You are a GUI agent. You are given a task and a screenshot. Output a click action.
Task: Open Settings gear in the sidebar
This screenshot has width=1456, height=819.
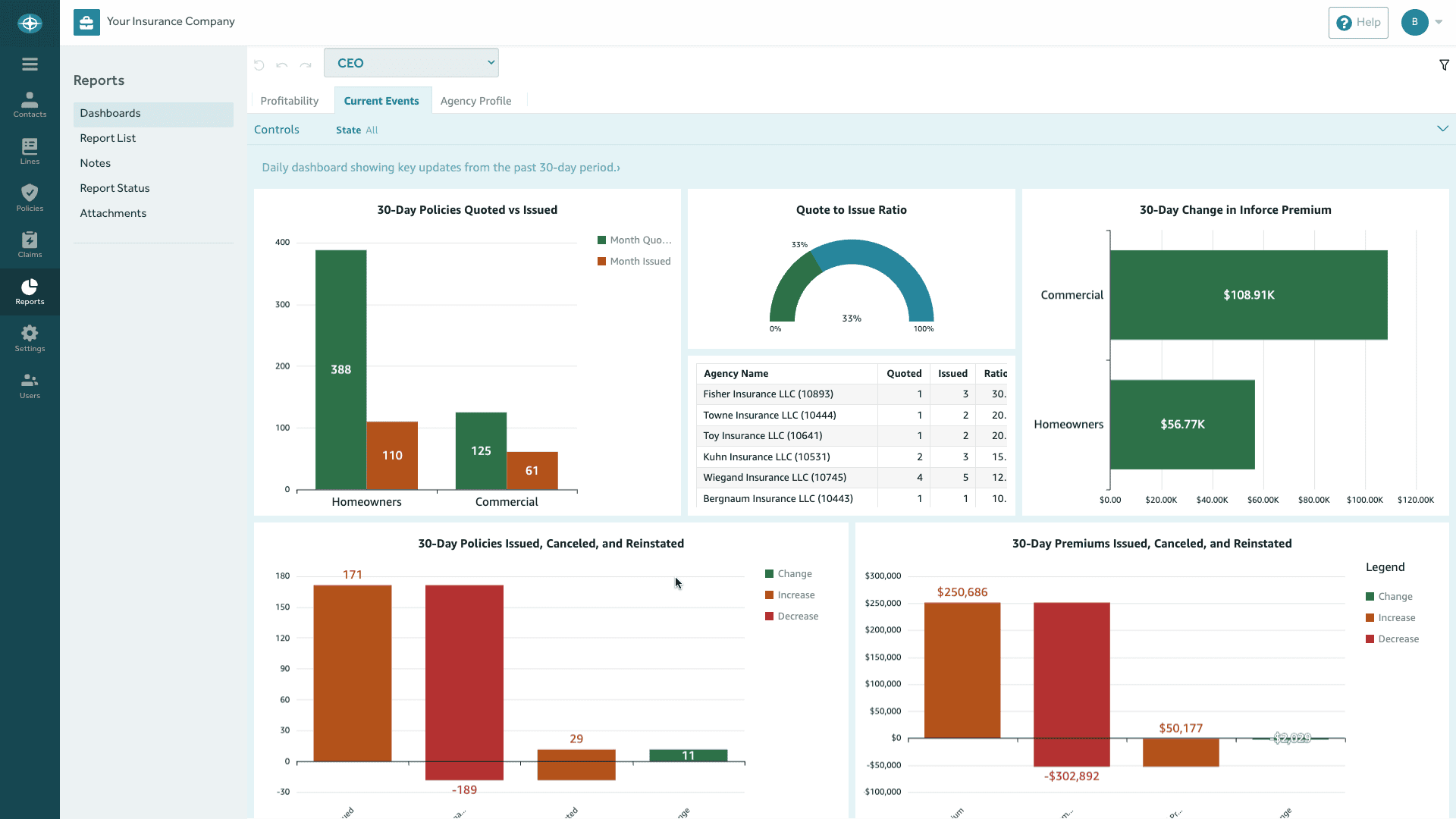(30, 339)
